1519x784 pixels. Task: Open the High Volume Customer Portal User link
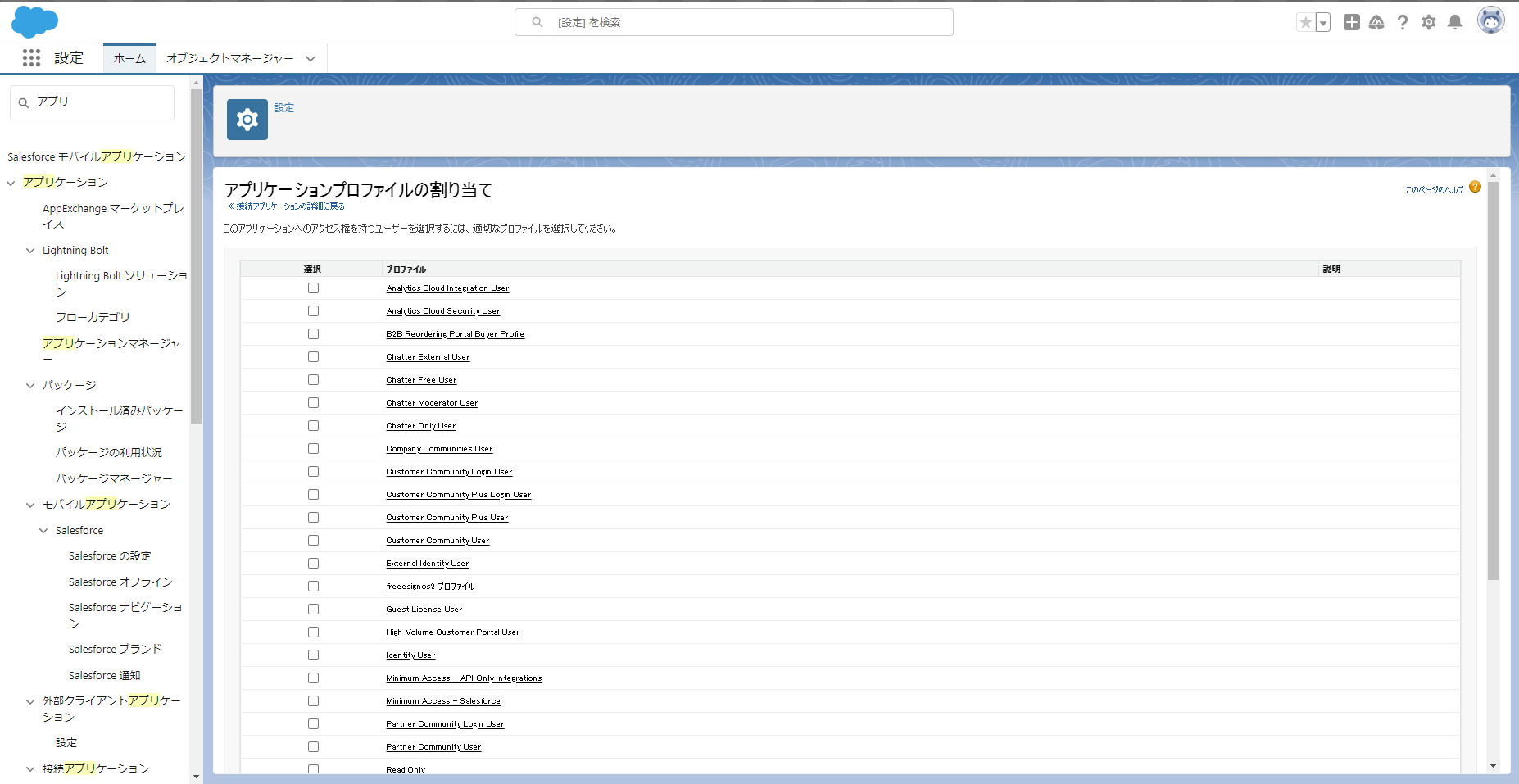click(453, 632)
